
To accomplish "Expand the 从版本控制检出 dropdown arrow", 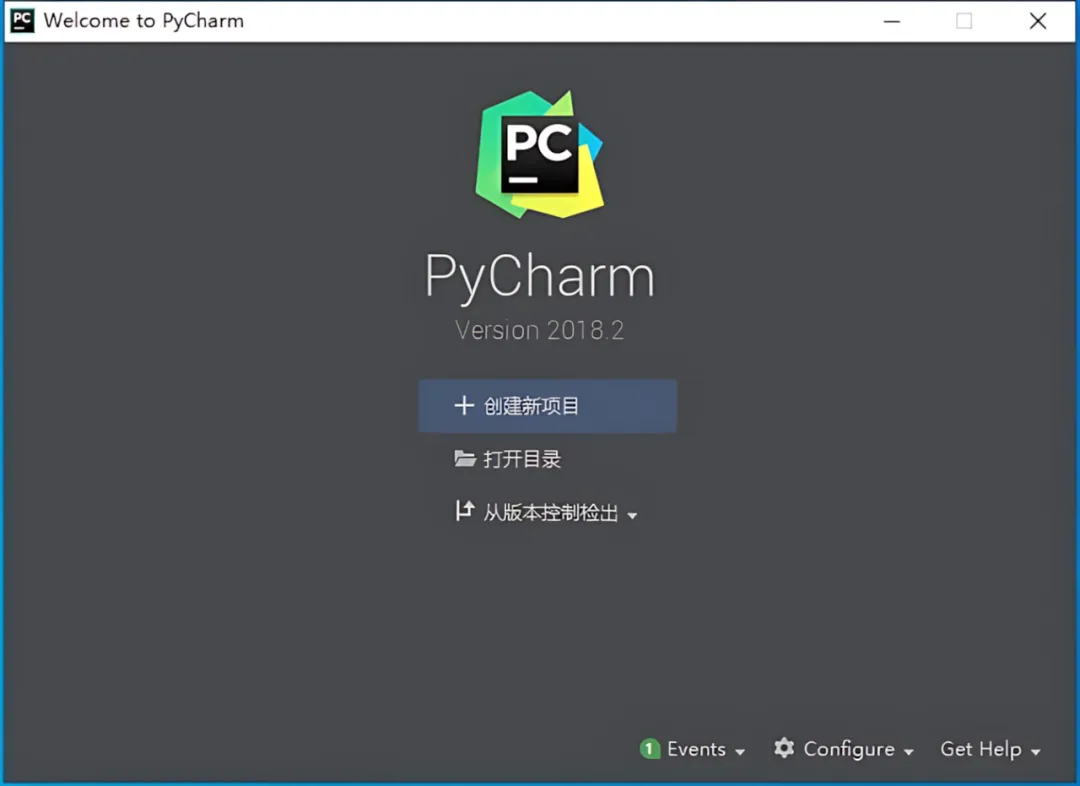I will coord(632,515).
